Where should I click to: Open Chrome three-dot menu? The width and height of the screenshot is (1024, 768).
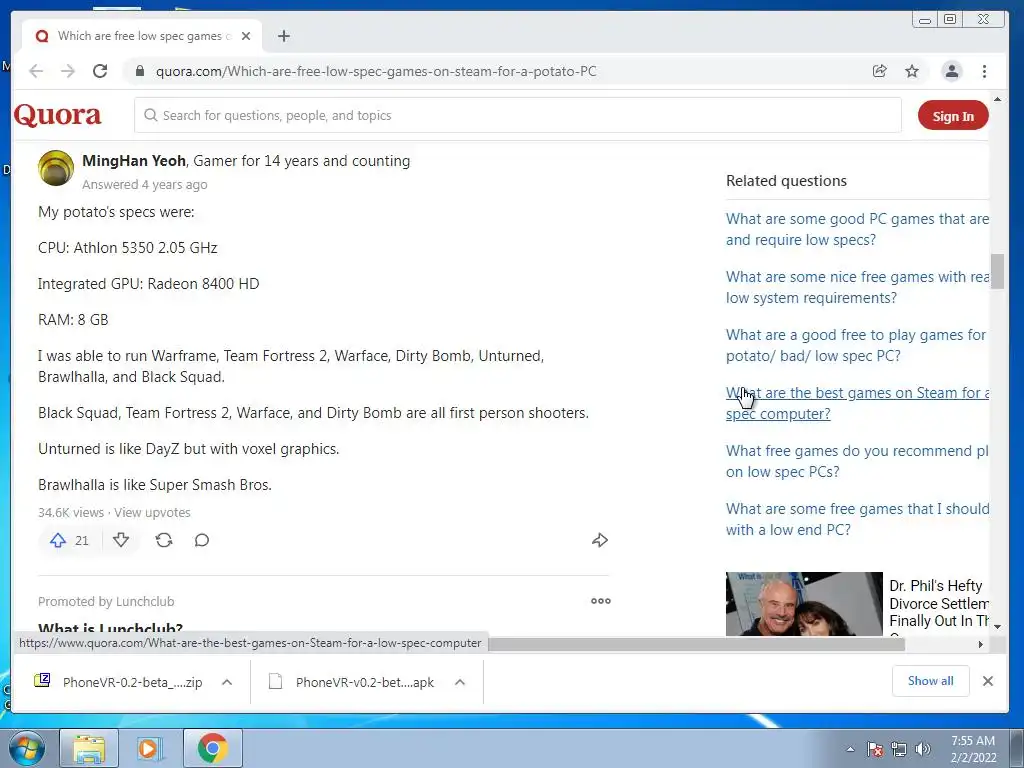tap(984, 71)
